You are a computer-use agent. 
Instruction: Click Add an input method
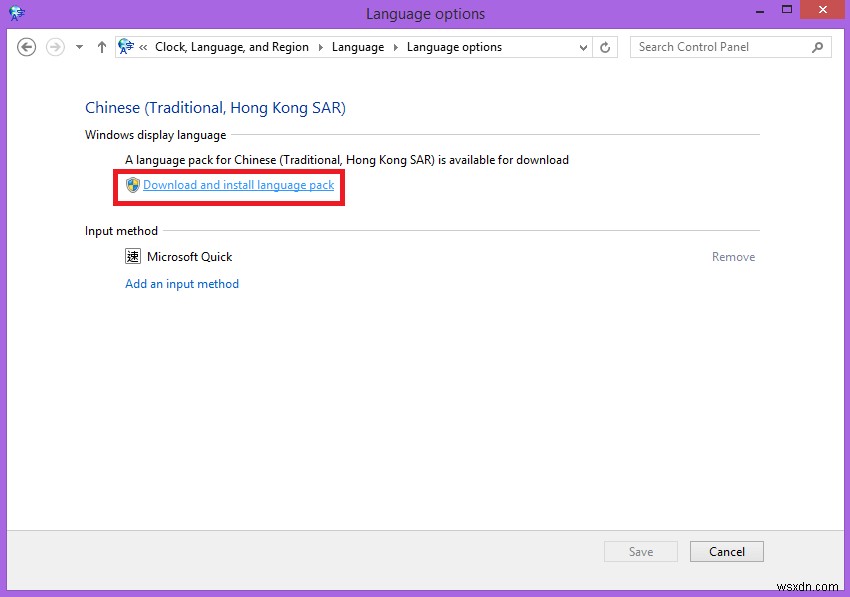(x=182, y=284)
